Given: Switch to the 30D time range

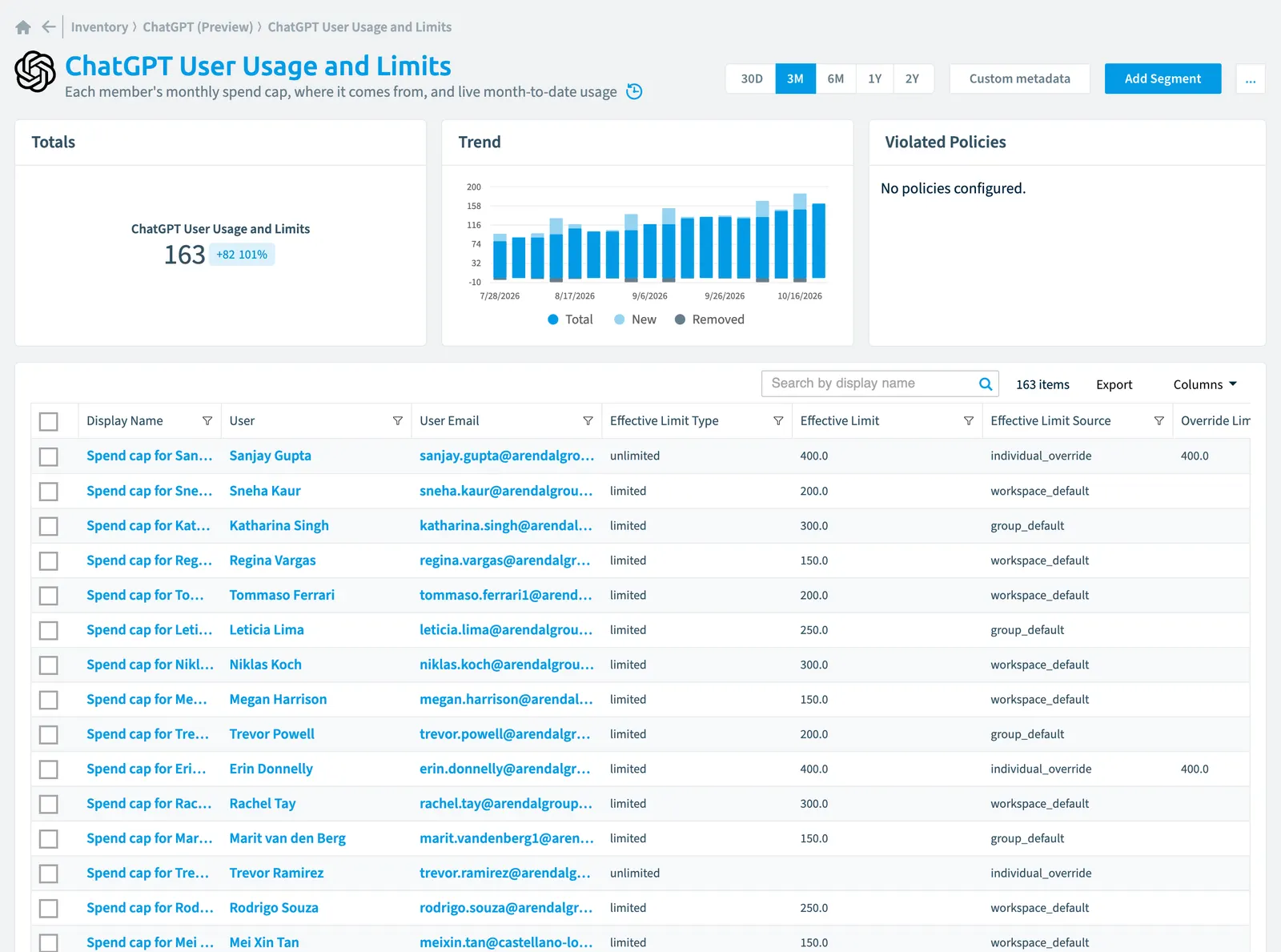Looking at the screenshot, I should pyautogui.click(x=751, y=78).
